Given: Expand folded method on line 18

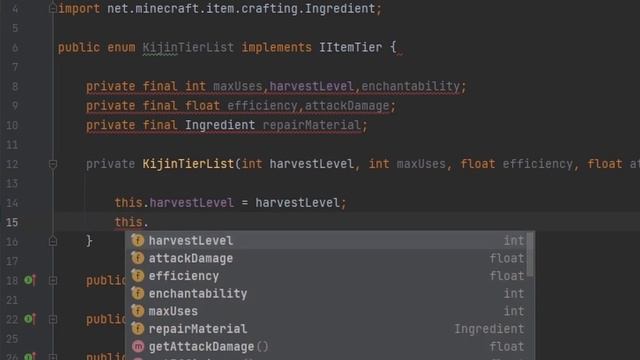Looking at the screenshot, I should [x=53, y=280].
